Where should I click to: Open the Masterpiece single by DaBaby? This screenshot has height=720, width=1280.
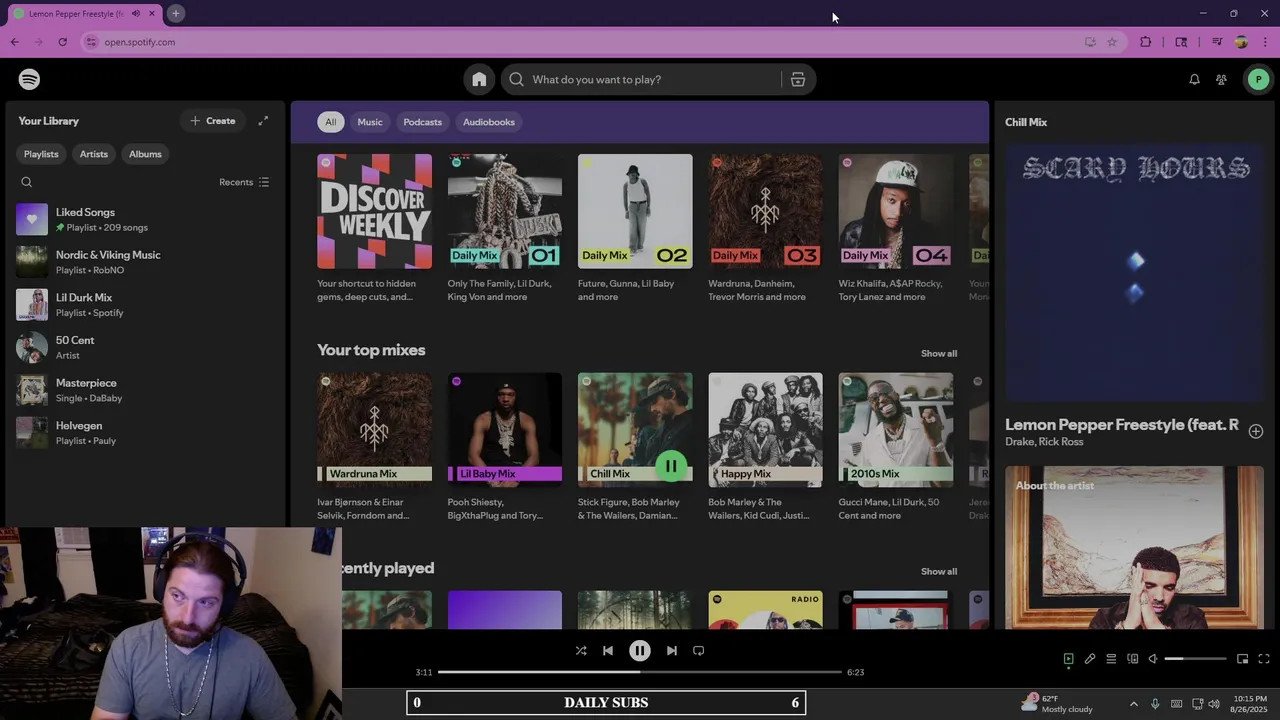point(143,390)
